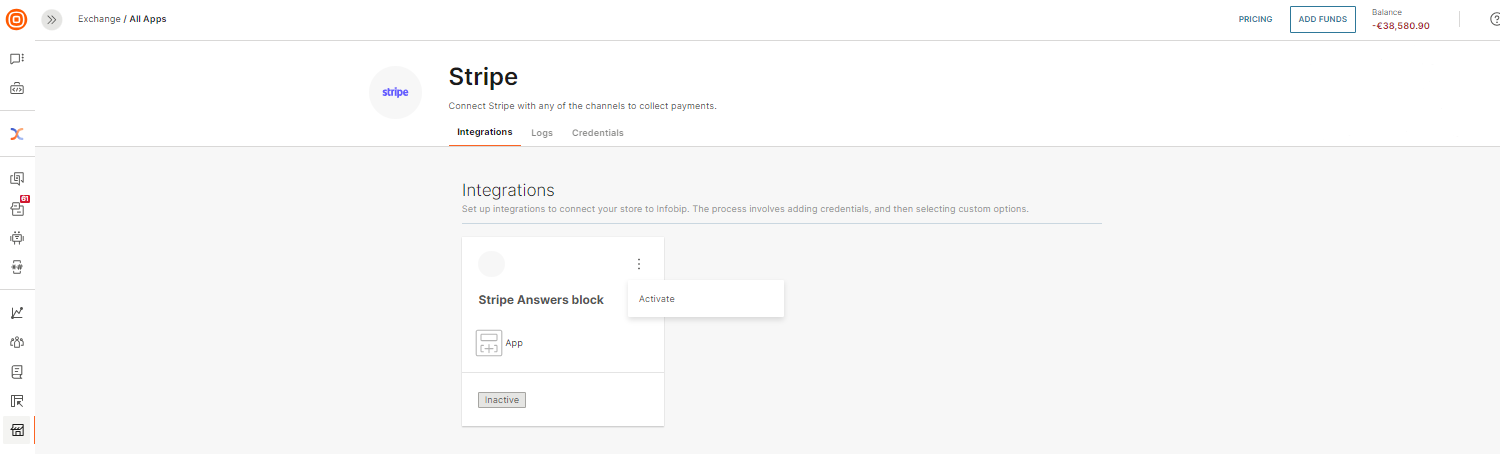Click the Exchange breadcrumb link
Image resolution: width=1500 pixels, height=454 pixels.
point(98,19)
